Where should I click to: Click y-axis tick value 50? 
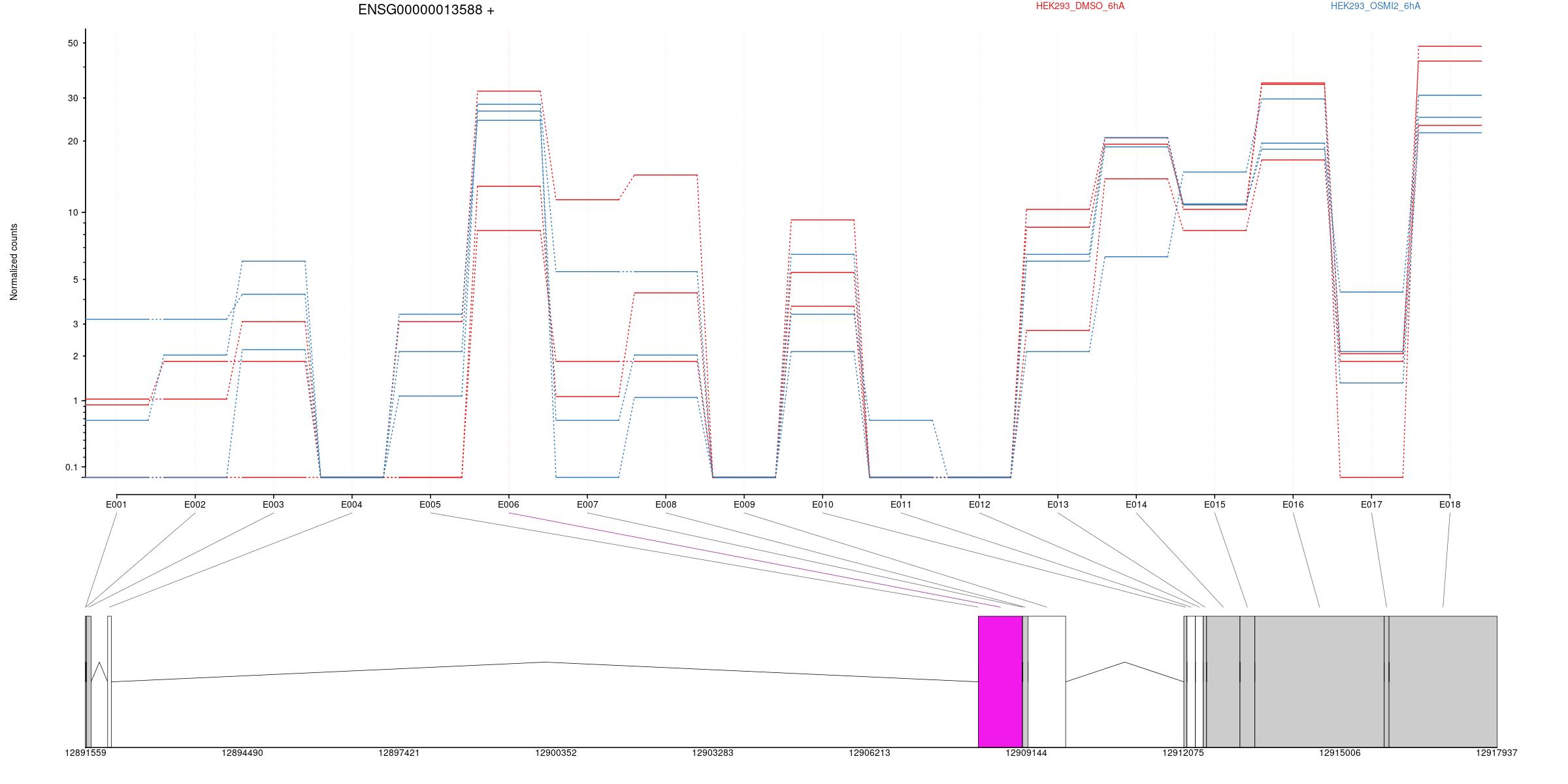click(x=73, y=43)
